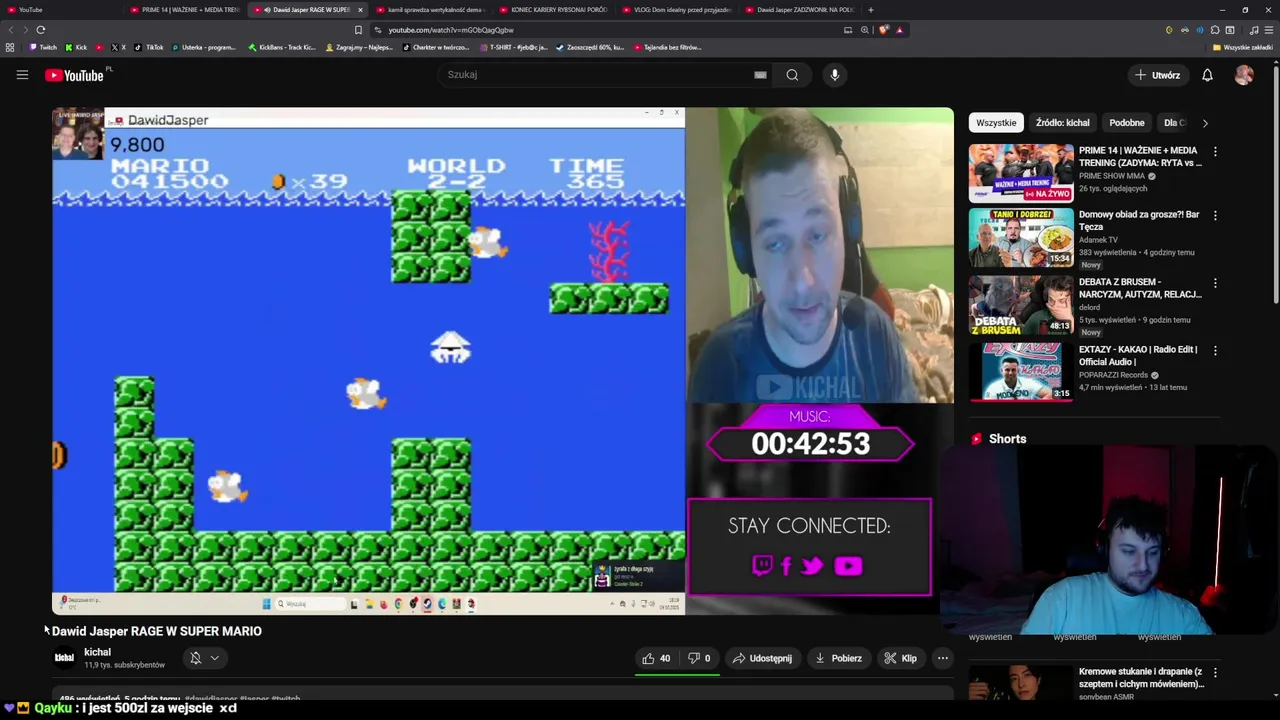Go to YouTube home via logo

click(74, 75)
